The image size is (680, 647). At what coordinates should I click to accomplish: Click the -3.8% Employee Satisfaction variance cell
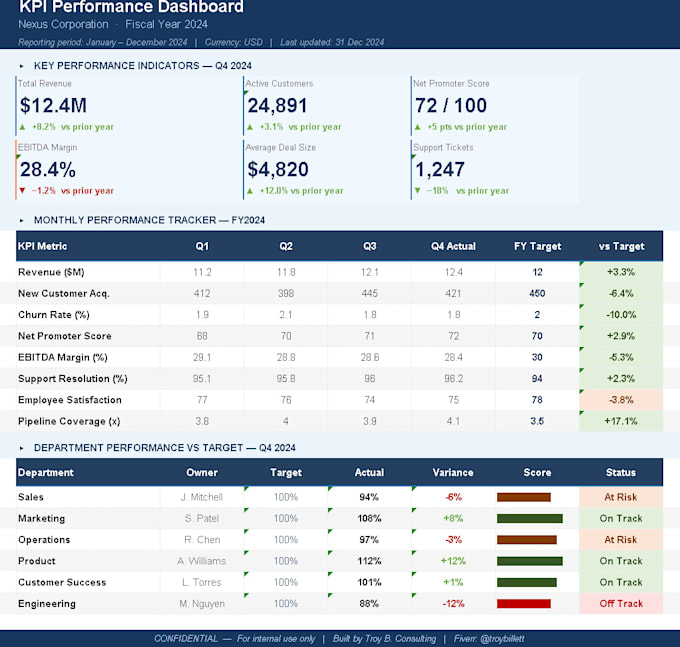pos(621,400)
